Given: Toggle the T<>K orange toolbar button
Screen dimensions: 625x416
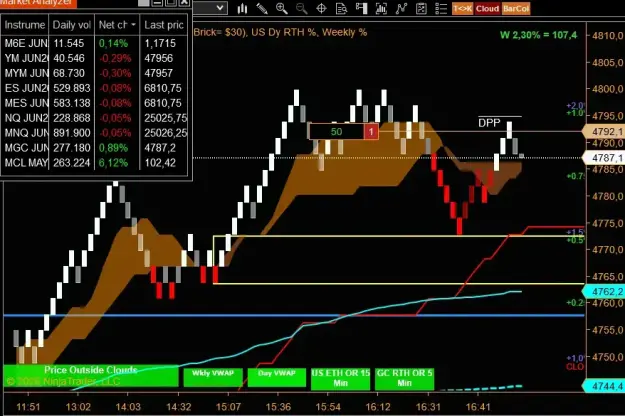Looking at the screenshot, I should click(462, 8).
